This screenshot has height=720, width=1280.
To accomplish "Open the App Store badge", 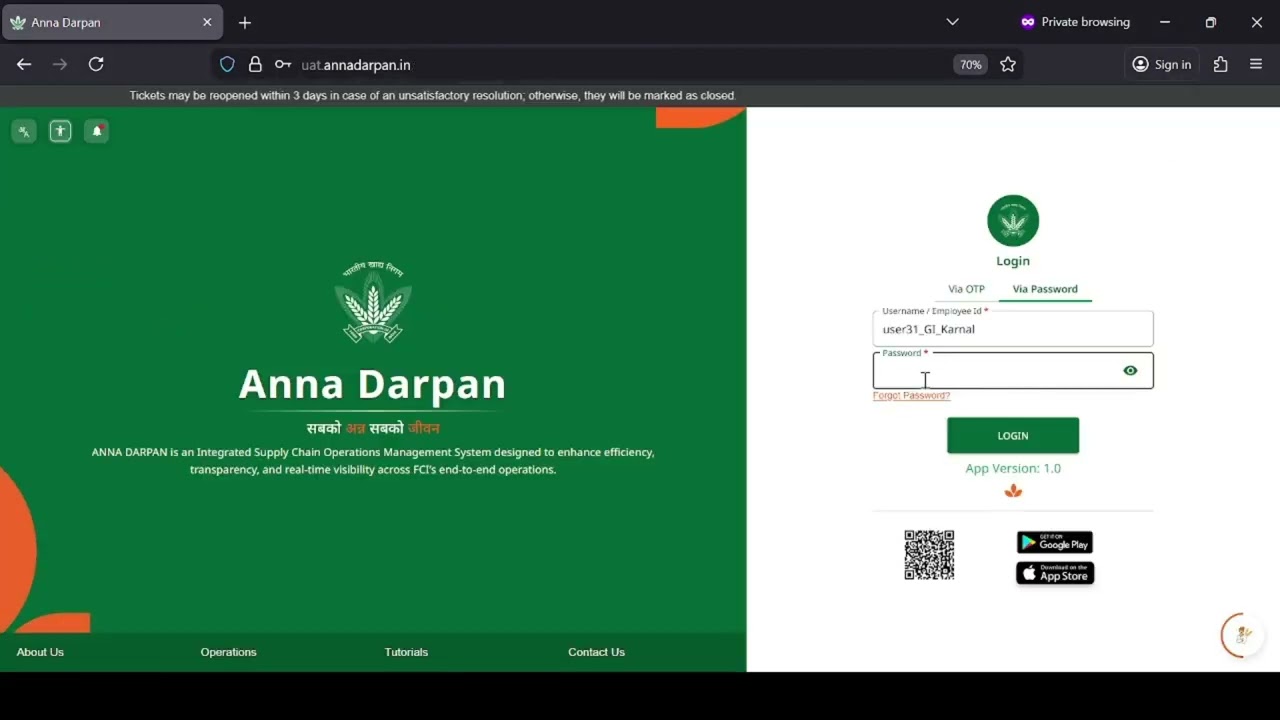I will pyautogui.click(x=1055, y=573).
